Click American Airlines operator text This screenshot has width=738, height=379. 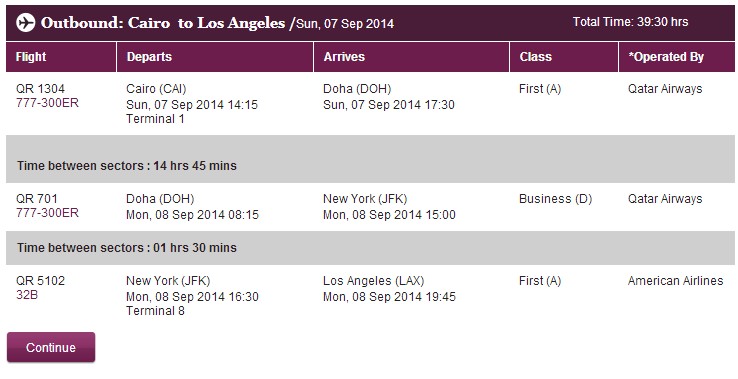click(675, 281)
